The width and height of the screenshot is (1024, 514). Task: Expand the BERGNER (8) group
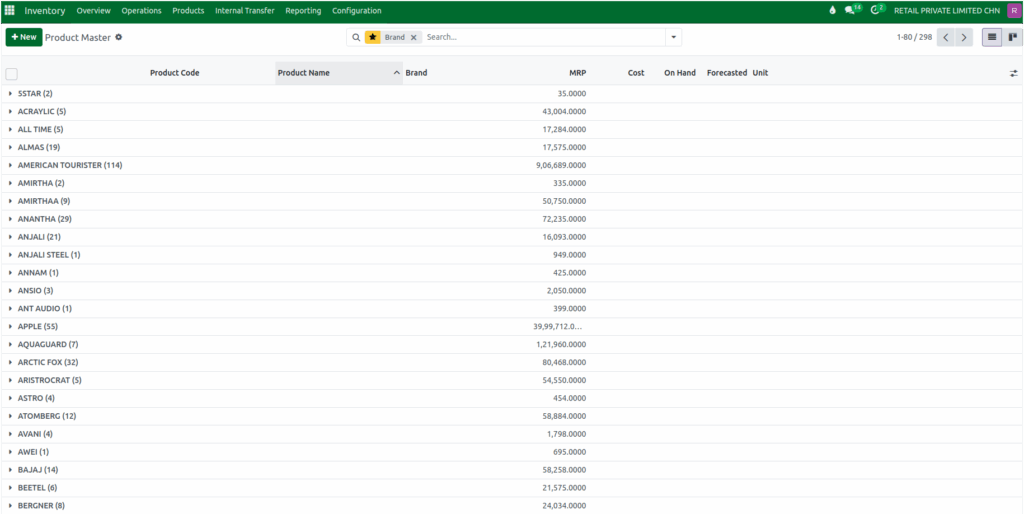click(x=10, y=506)
